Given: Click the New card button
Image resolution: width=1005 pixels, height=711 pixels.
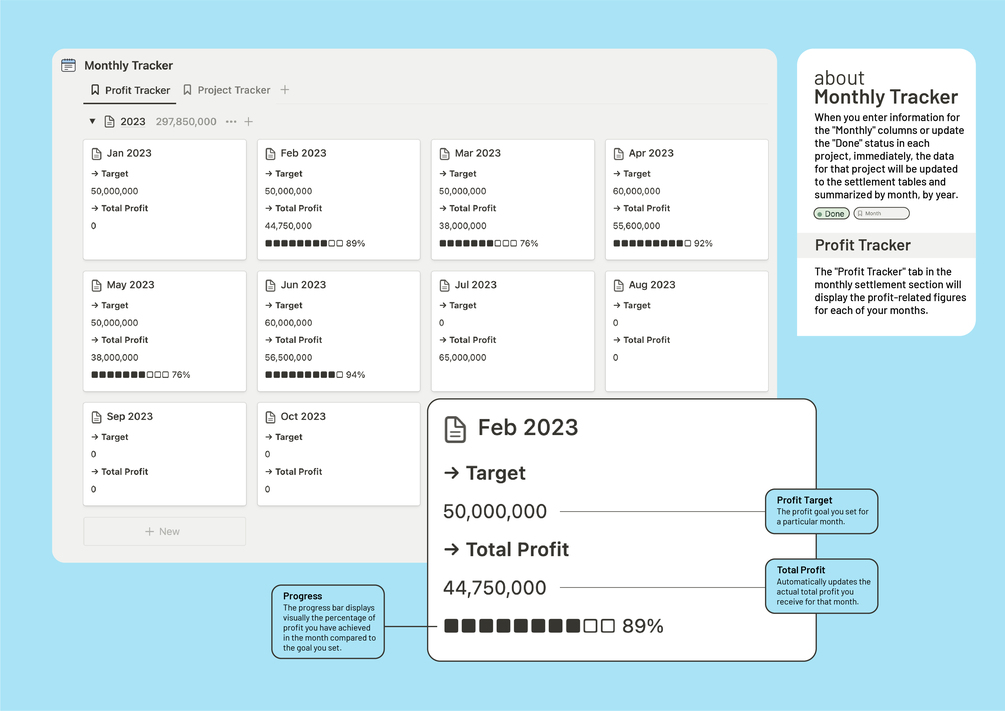Looking at the screenshot, I should [x=164, y=531].
